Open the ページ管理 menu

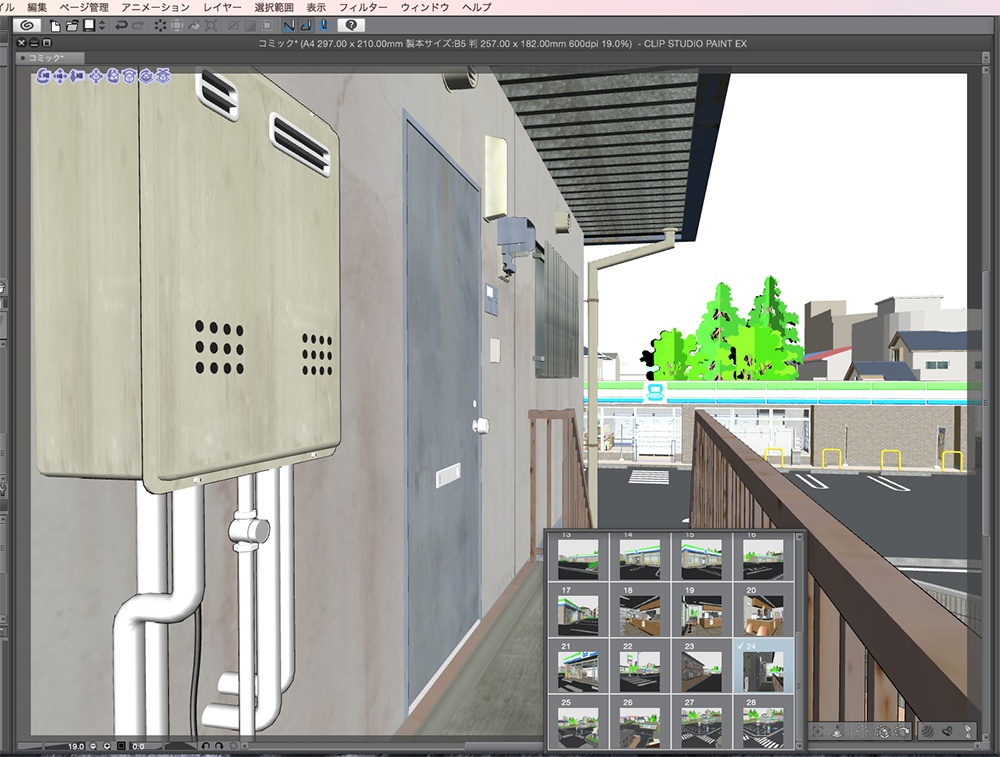coord(84,7)
